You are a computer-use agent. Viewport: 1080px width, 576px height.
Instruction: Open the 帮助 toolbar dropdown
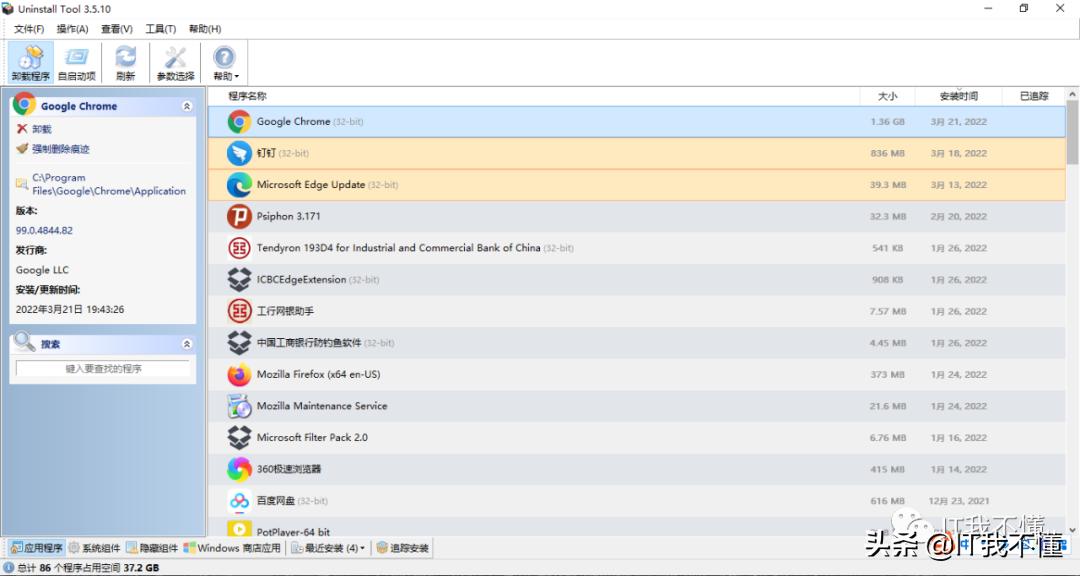[225, 62]
